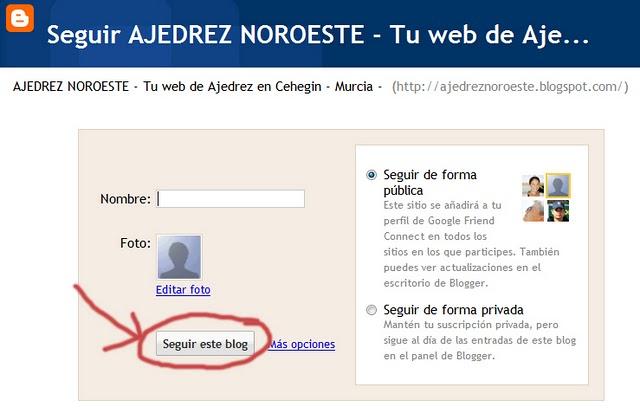
Task: Click the 'Este sitio se añadirá' description text
Action: tap(471, 244)
